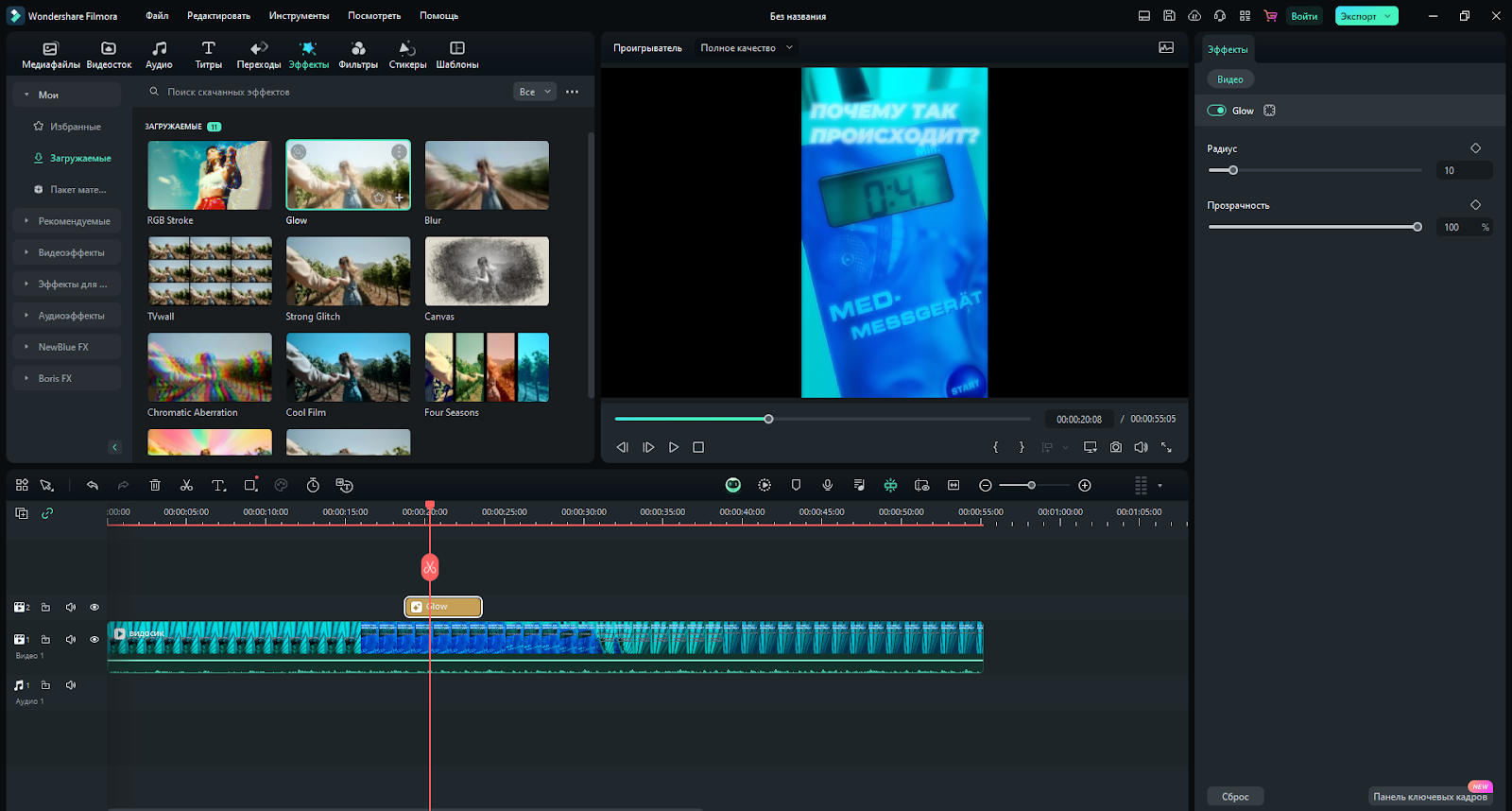Screen dimensions: 1512x811
Task: Collapse the Мои category
Action: 66,95
